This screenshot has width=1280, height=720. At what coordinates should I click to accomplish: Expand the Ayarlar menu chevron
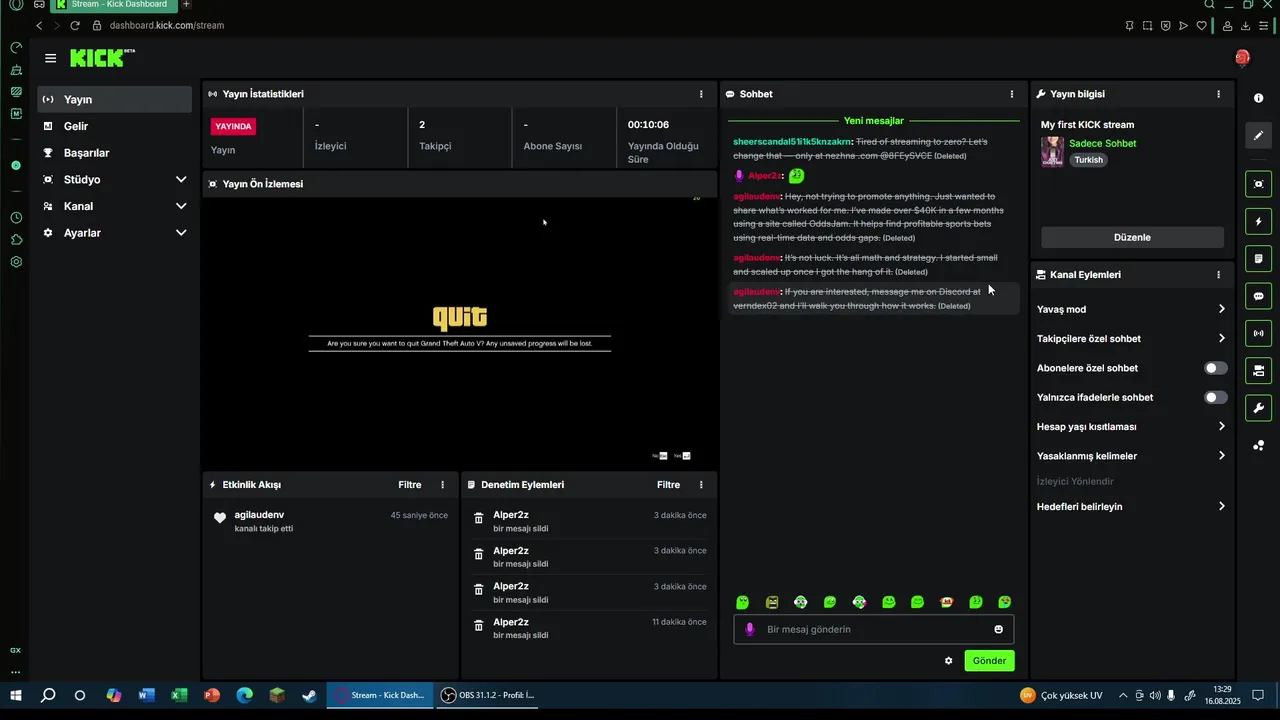(181, 233)
